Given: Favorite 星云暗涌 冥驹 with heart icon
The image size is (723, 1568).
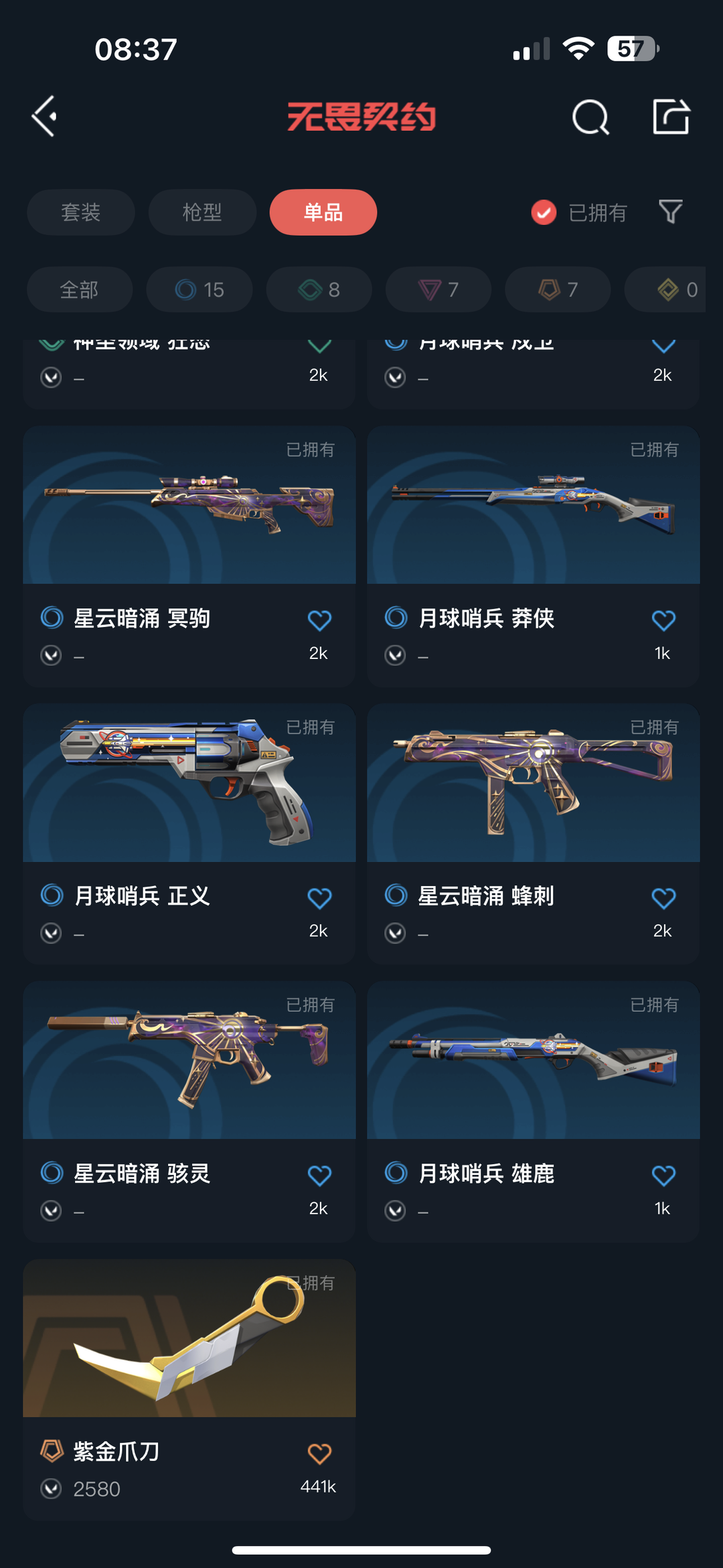Looking at the screenshot, I should coord(319,620).
